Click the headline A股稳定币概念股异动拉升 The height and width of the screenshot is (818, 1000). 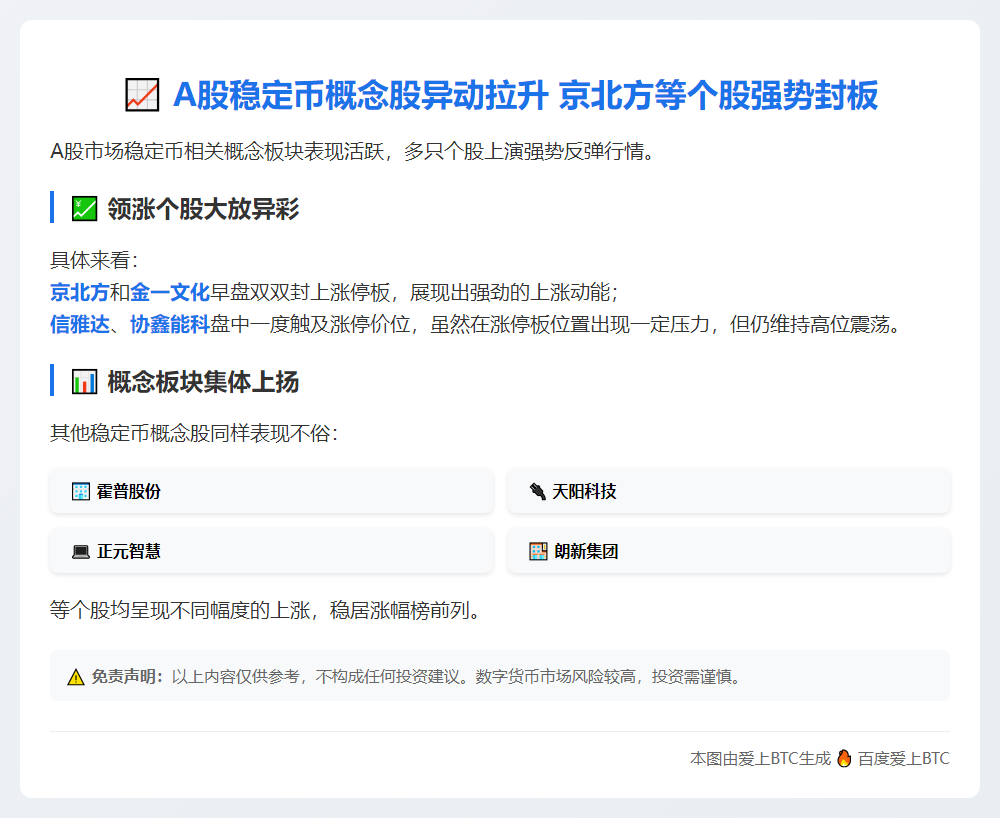pyautogui.click(x=360, y=96)
